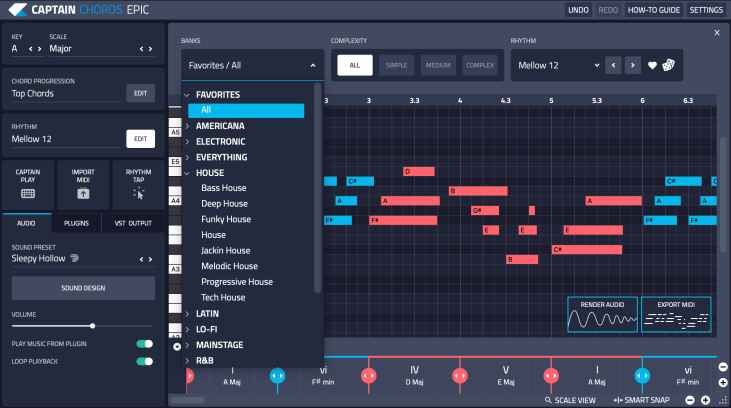Viewport: 731px width, 408px height.
Task: Favorite the rhythm with the heart icon
Action: (x=653, y=66)
